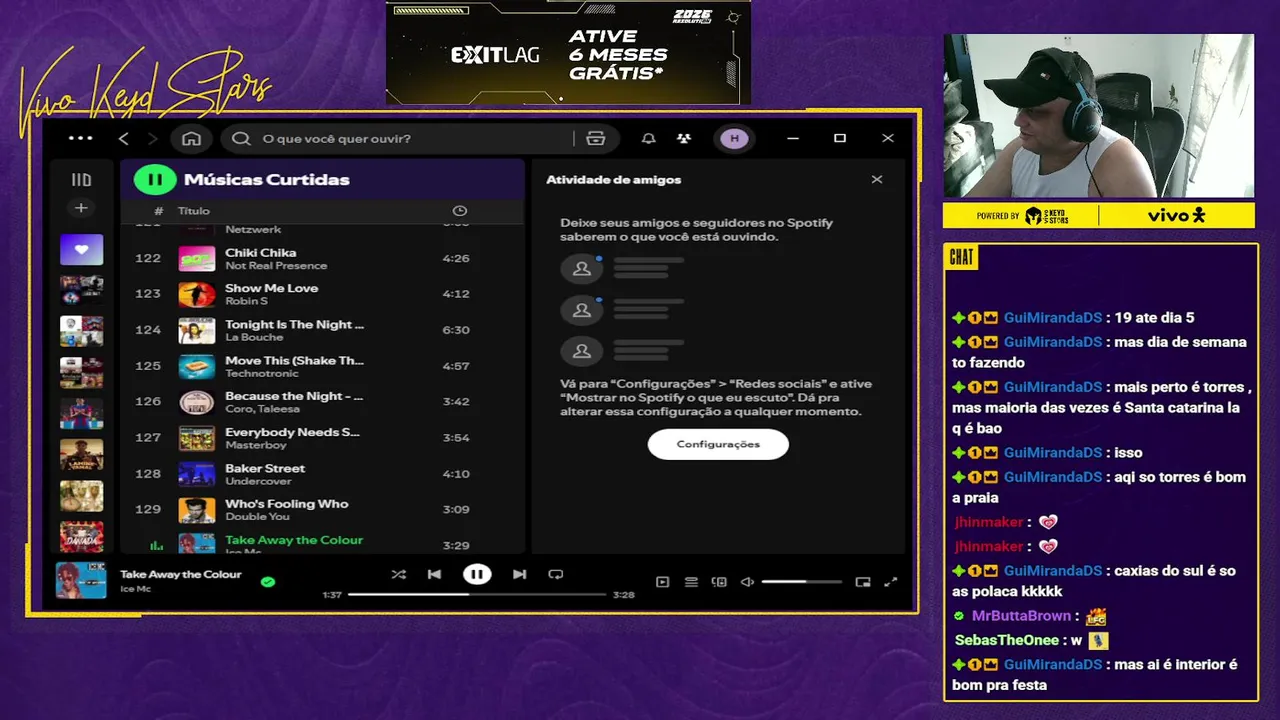
Task: Open the second playlist thumbnail in sidebar
Action: (x=81, y=290)
